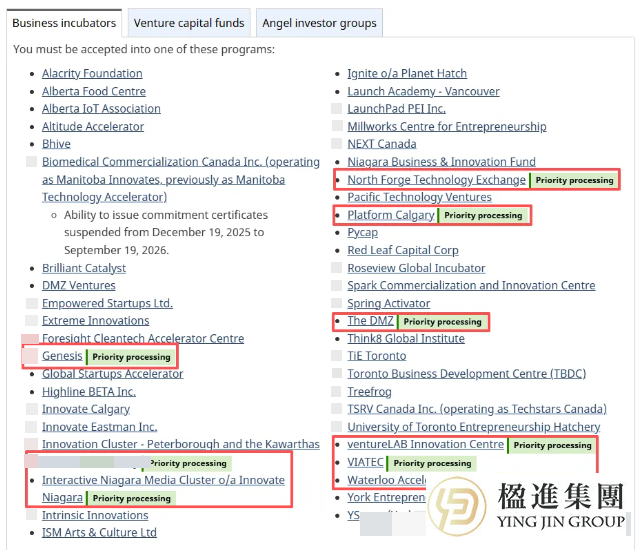Open the ventureLAB Innovation Centre link
Viewport: 636px width, 550px height.
pos(425,445)
